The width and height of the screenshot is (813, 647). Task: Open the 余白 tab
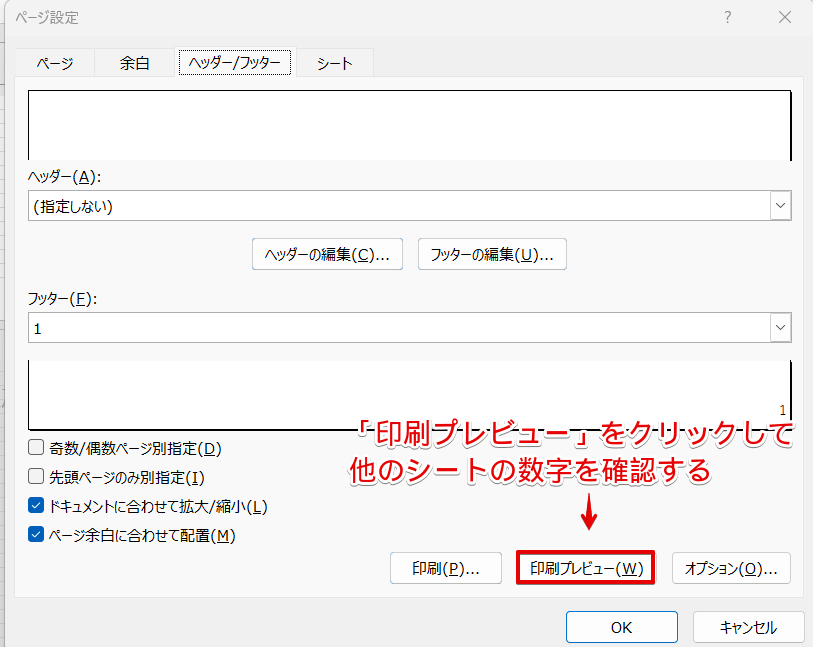coord(134,63)
